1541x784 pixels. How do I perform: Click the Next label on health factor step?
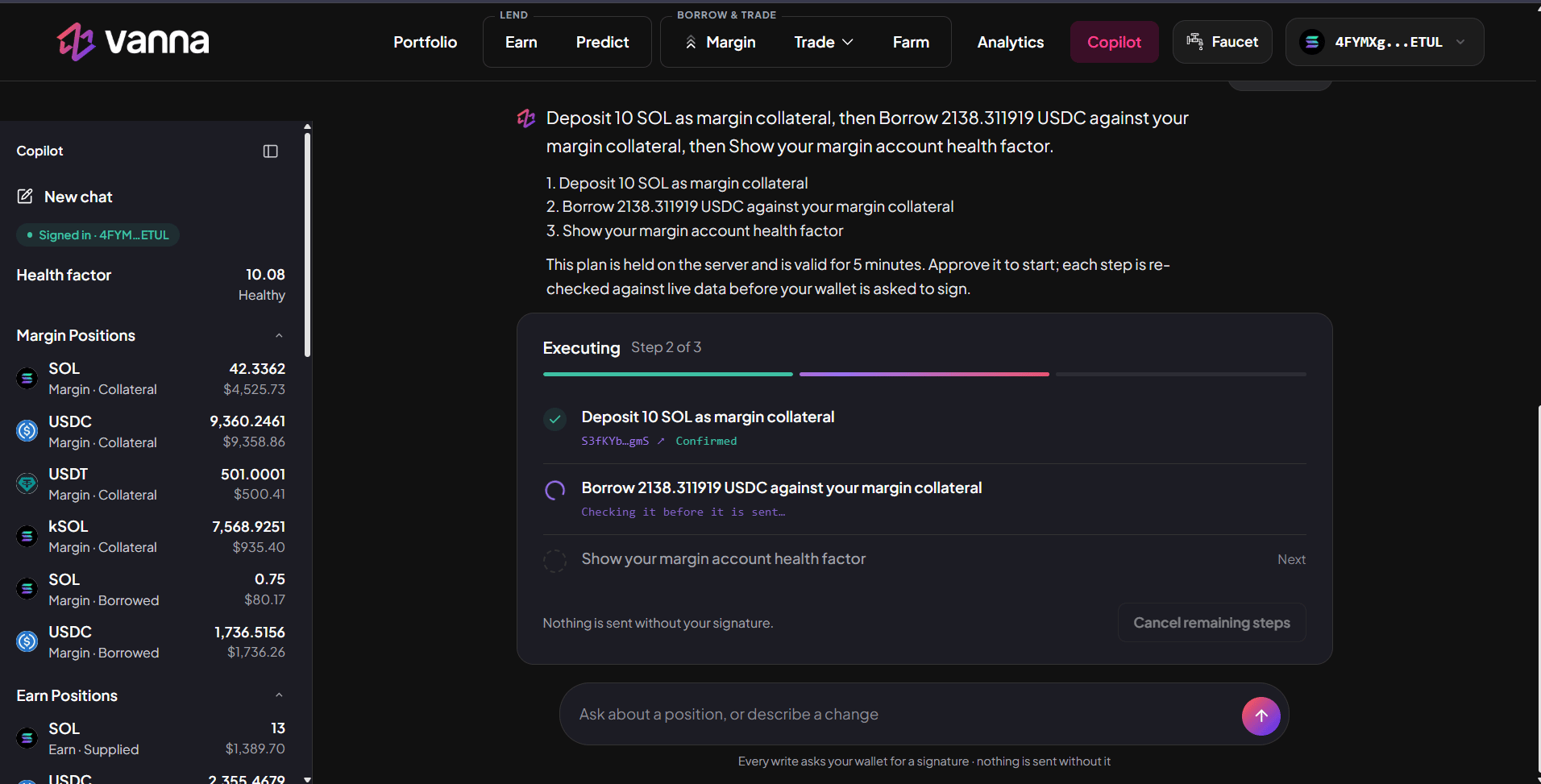coord(1291,559)
